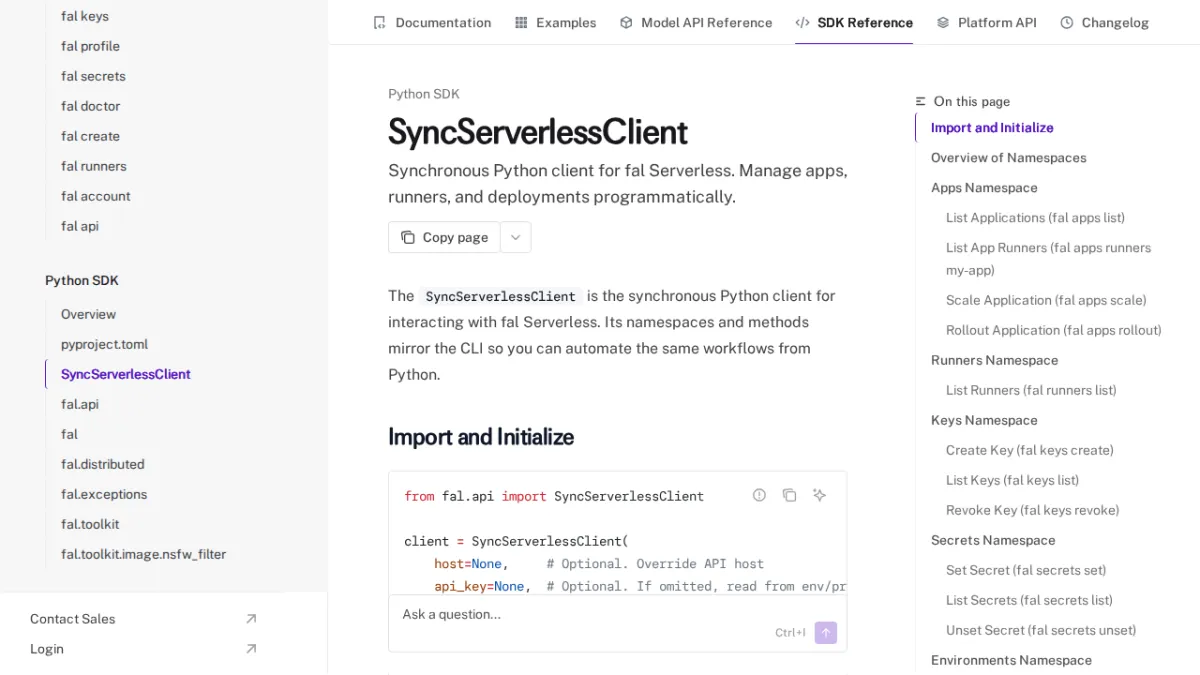Jump to Revoke Key section
The image size is (1200, 675).
[x=1032, y=510]
